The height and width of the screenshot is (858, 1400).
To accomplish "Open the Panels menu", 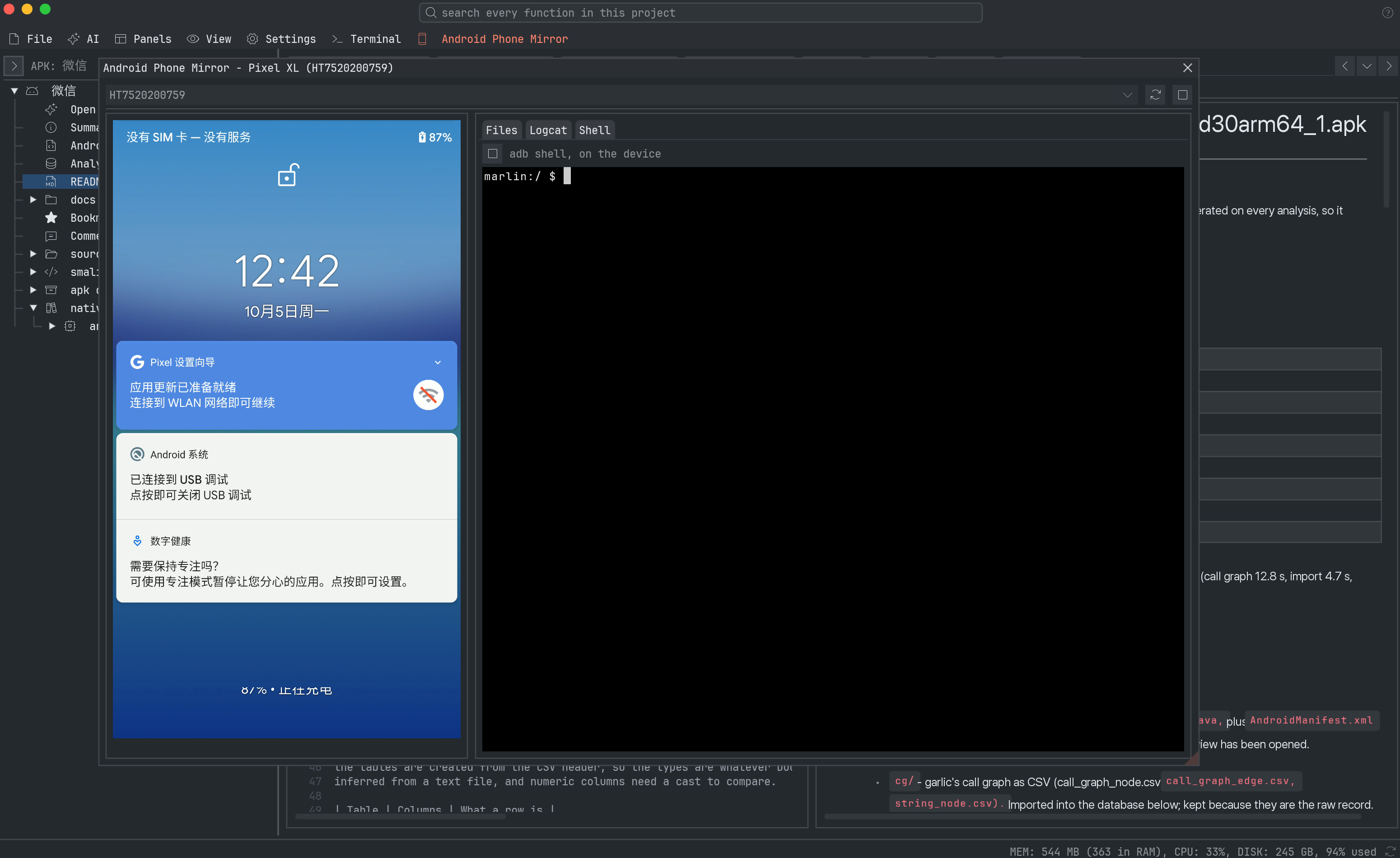I will tap(143, 39).
